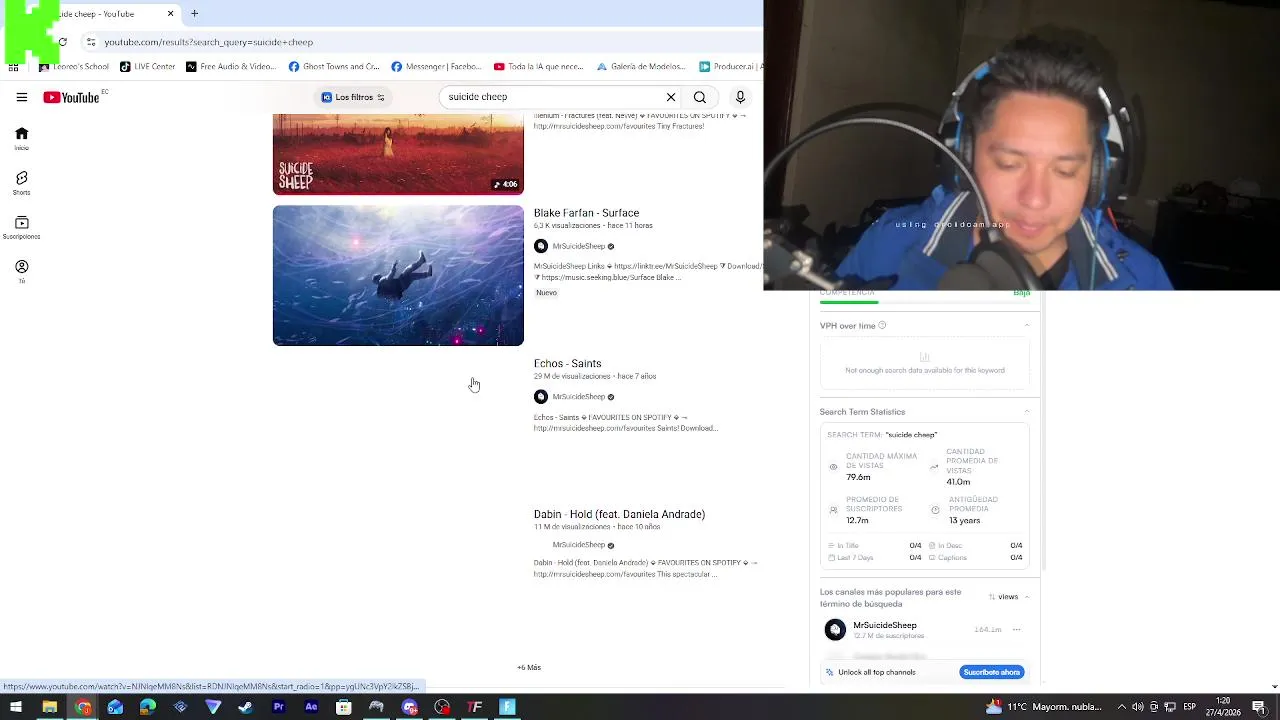Change sorting with the views dropdown
1280x720 pixels.
1003,597
